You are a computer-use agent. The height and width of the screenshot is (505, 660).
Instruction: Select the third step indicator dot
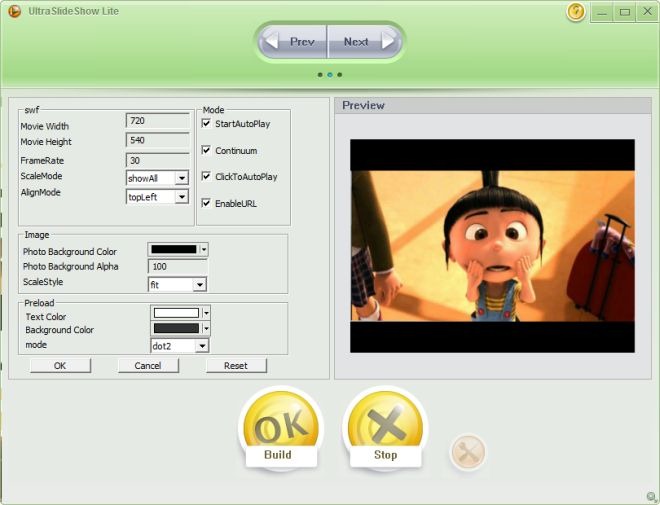[x=340, y=75]
